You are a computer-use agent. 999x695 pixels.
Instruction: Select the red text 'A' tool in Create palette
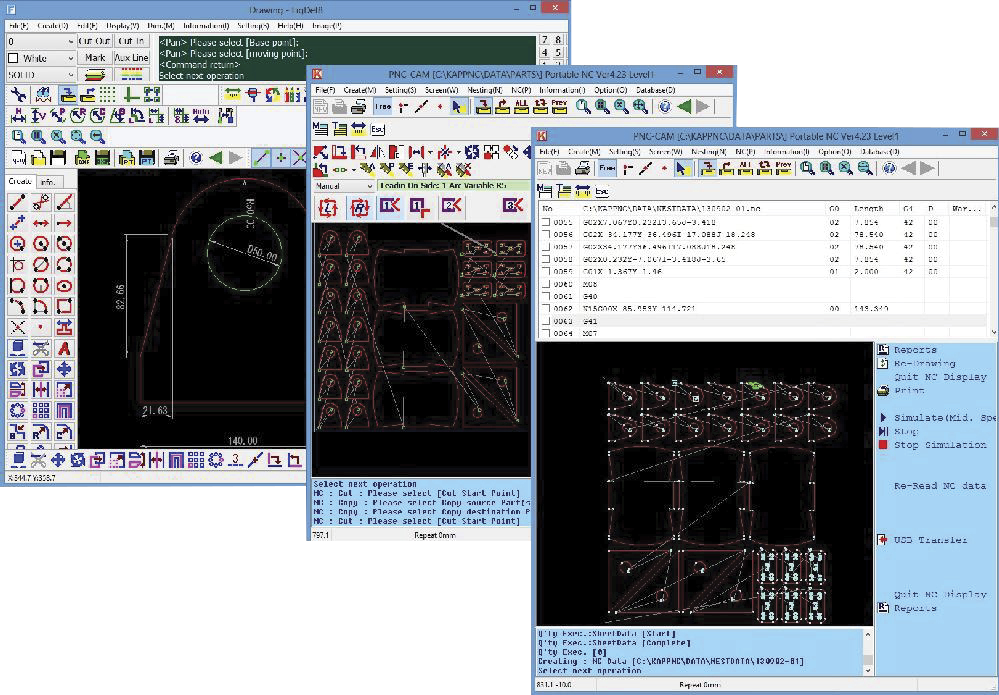pos(64,349)
